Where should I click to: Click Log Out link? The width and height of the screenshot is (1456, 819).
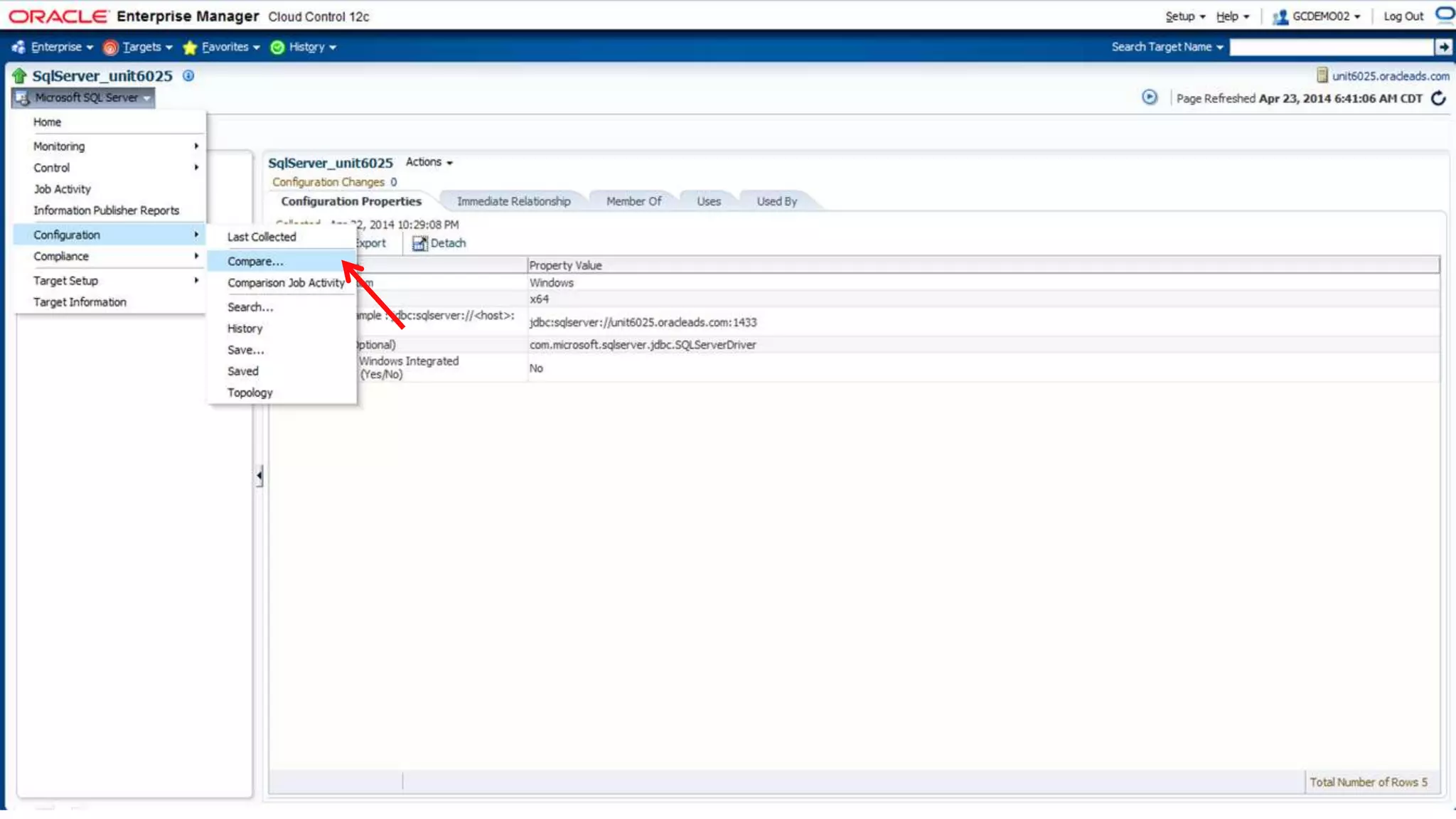(1403, 16)
